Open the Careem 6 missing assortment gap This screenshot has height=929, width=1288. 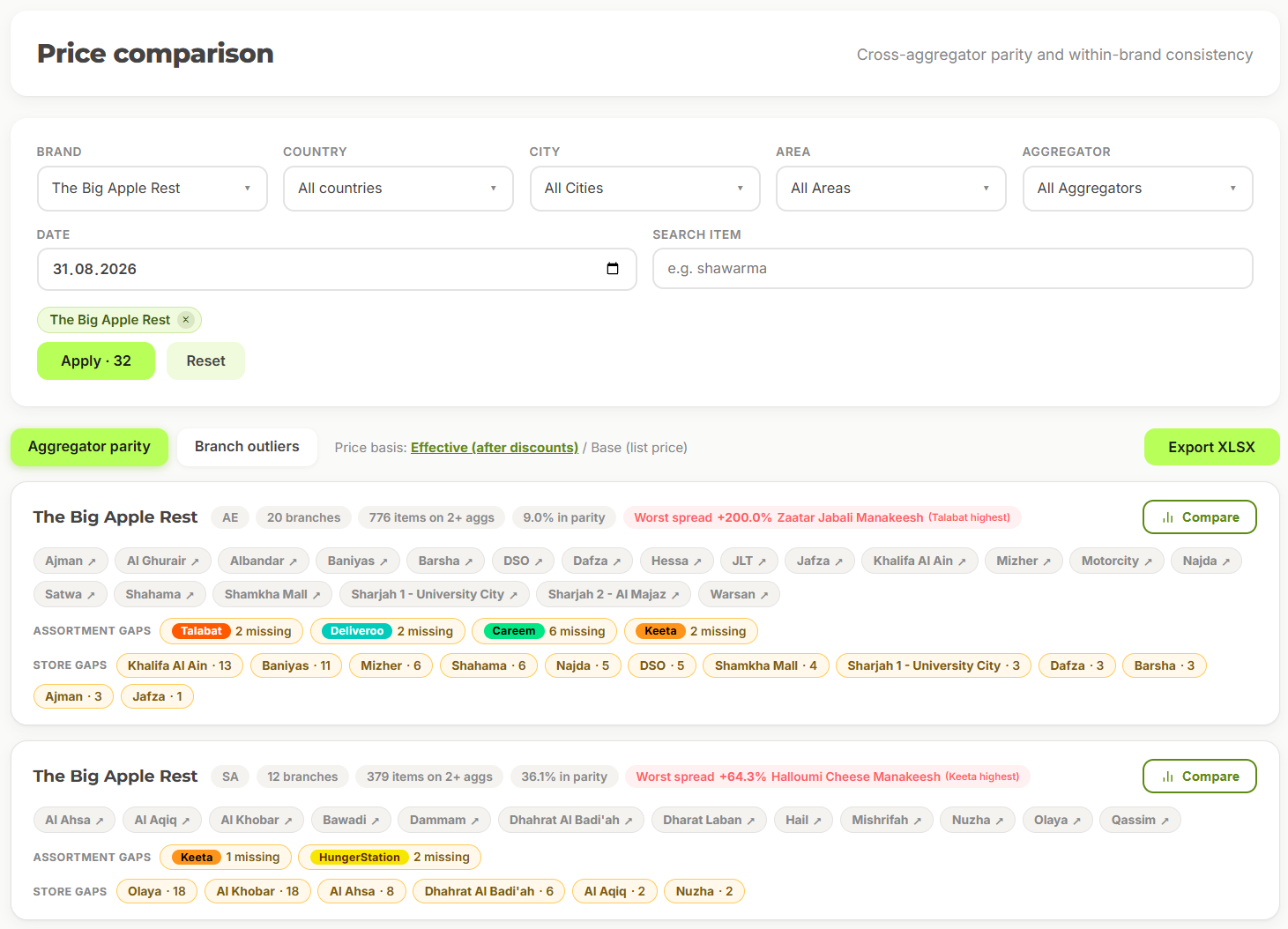pyautogui.click(x=545, y=631)
